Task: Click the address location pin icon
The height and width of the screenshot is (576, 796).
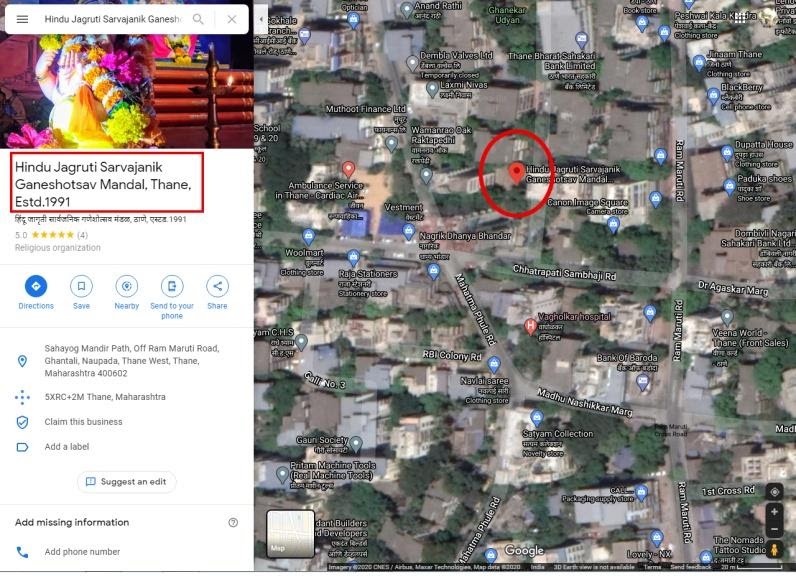Action: tap(22, 361)
